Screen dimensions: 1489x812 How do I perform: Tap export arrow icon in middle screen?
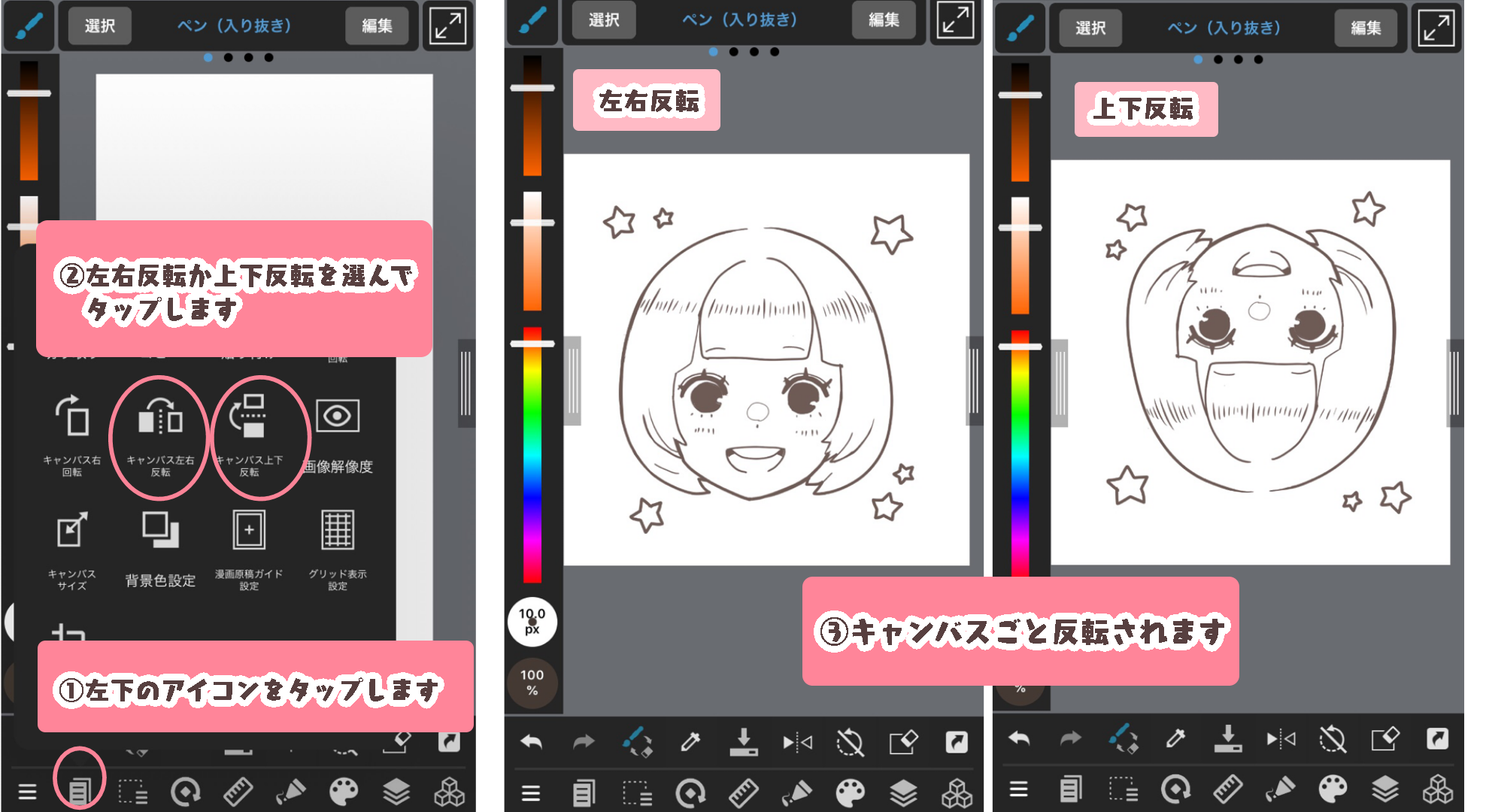tap(957, 742)
